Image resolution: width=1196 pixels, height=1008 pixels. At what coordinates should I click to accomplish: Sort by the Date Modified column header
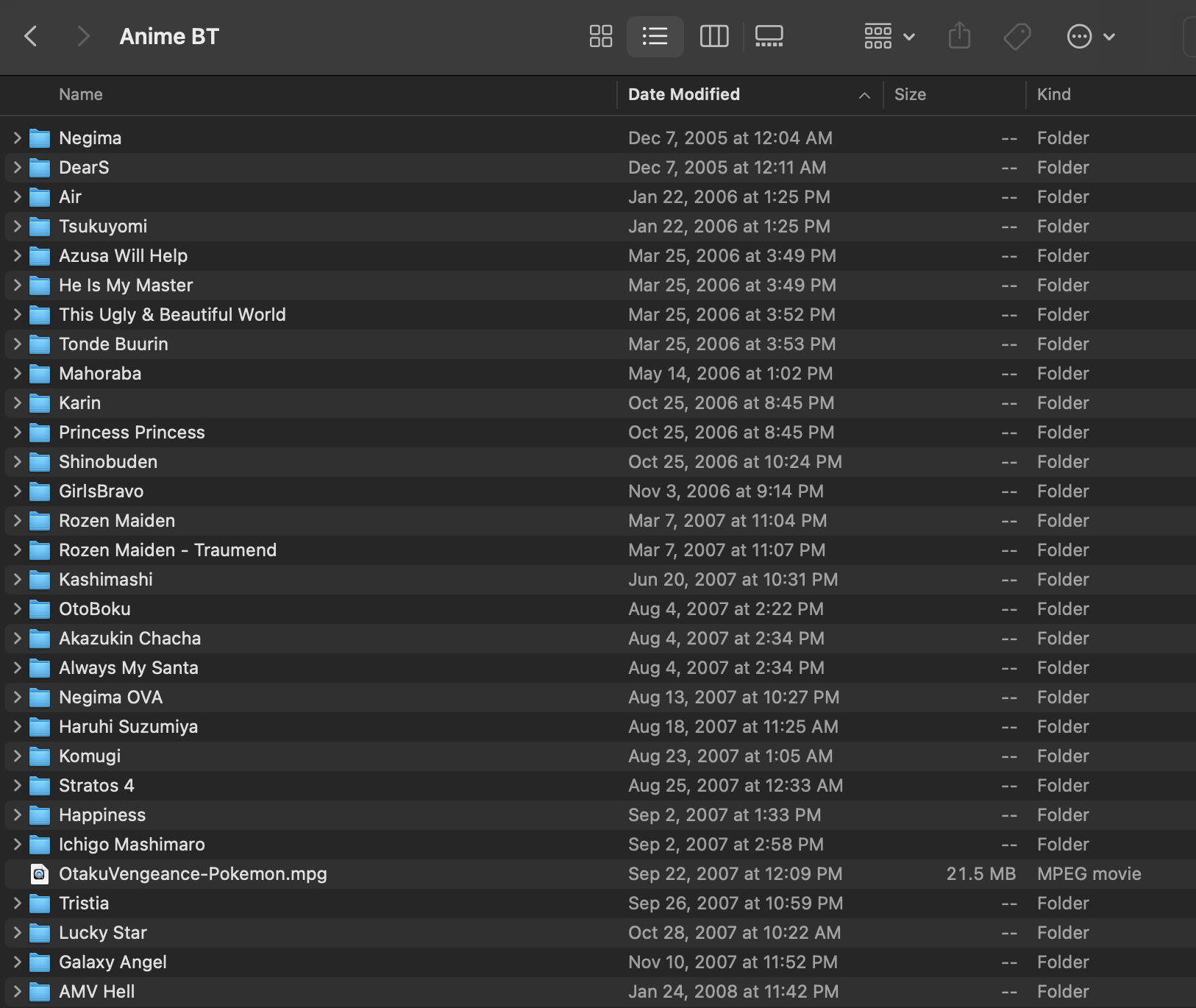684,94
